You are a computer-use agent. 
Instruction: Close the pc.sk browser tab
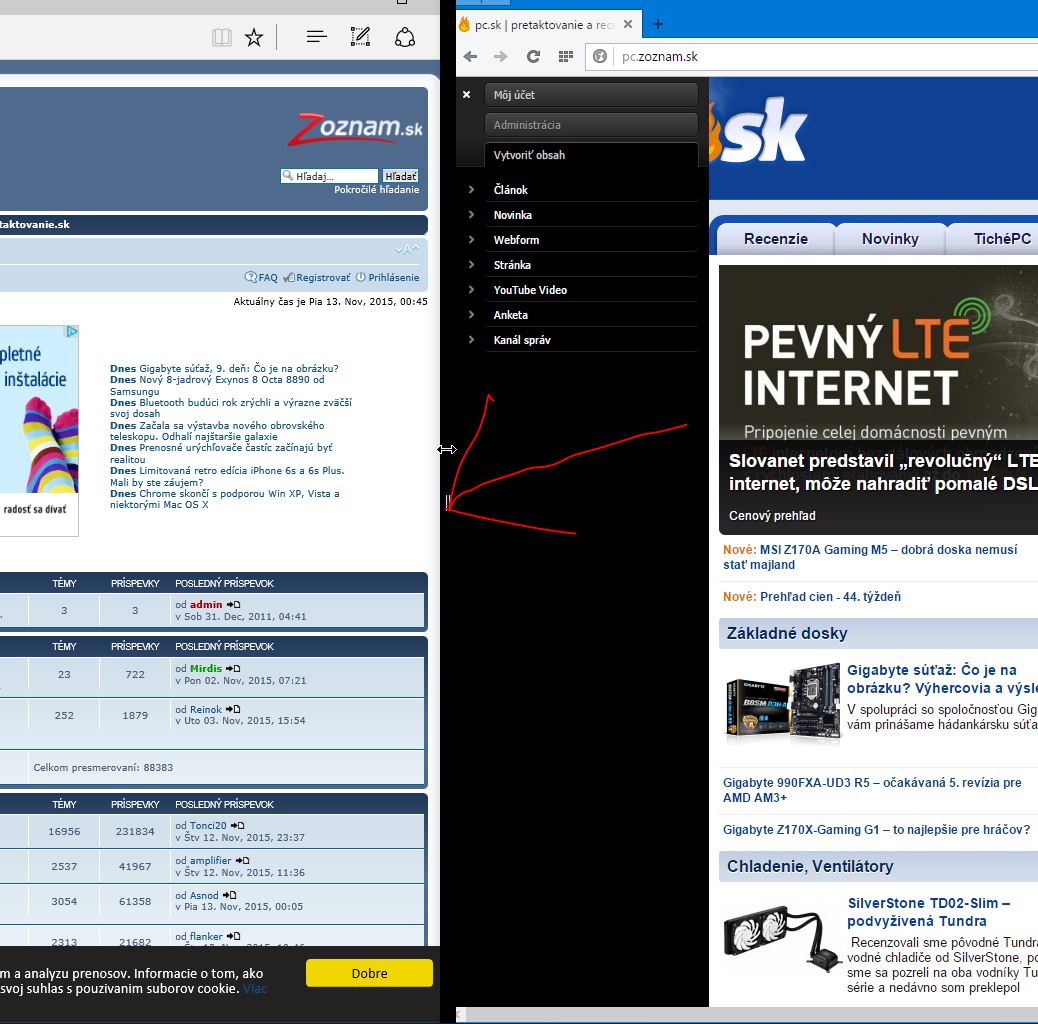pyautogui.click(x=628, y=24)
